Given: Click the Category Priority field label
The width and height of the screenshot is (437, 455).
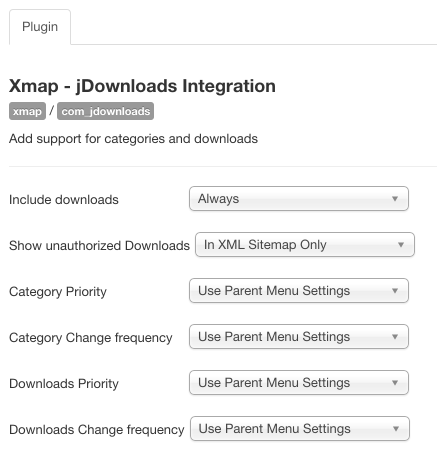Looking at the screenshot, I should click(58, 292).
